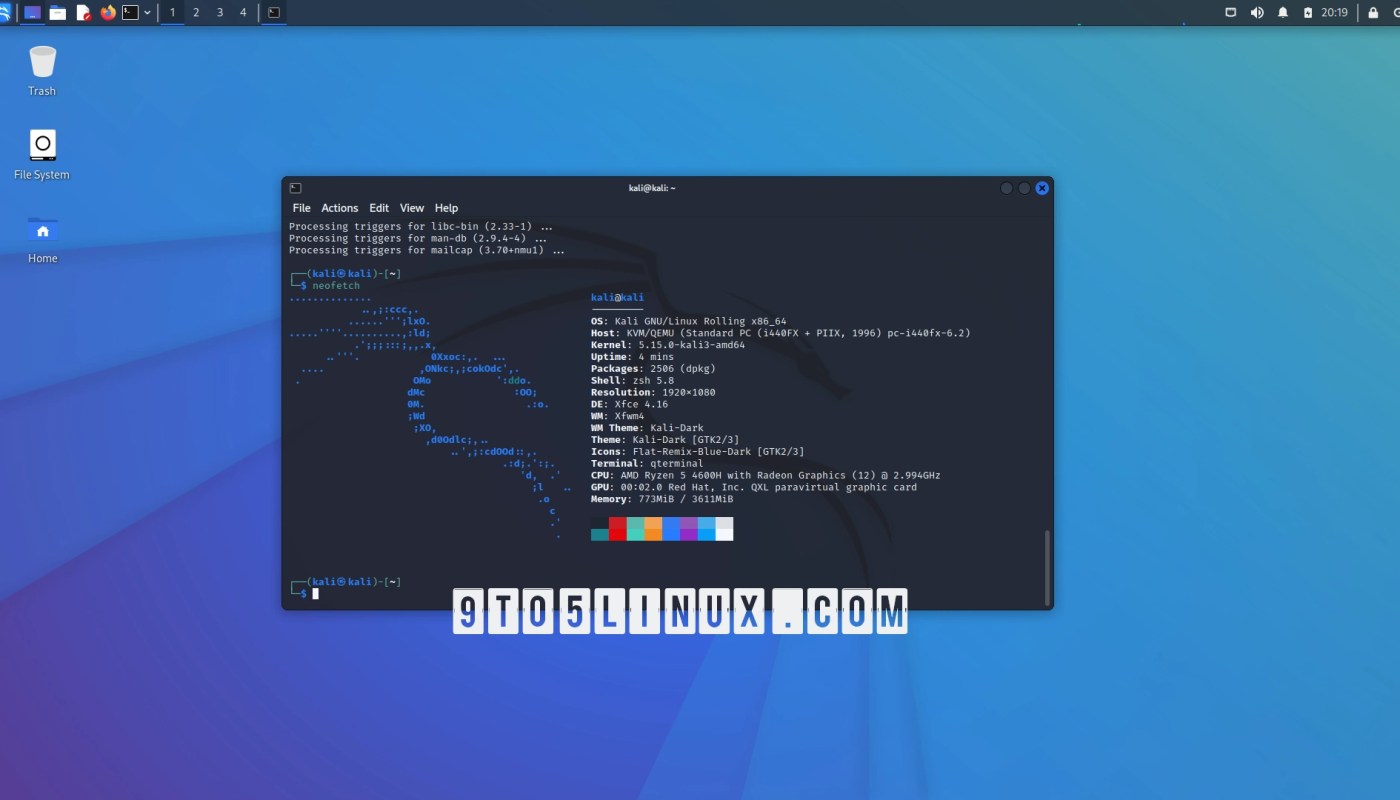The image size is (1400, 800).
Task: Switch to workspace 2
Action: click(196, 13)
